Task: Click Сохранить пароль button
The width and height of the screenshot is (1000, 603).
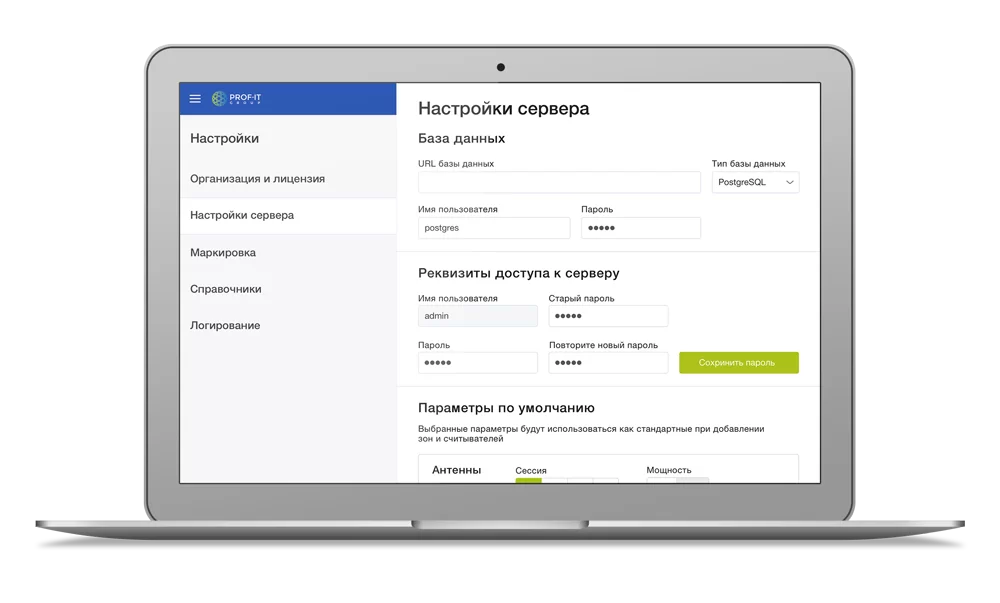Action: click(739, 362)
